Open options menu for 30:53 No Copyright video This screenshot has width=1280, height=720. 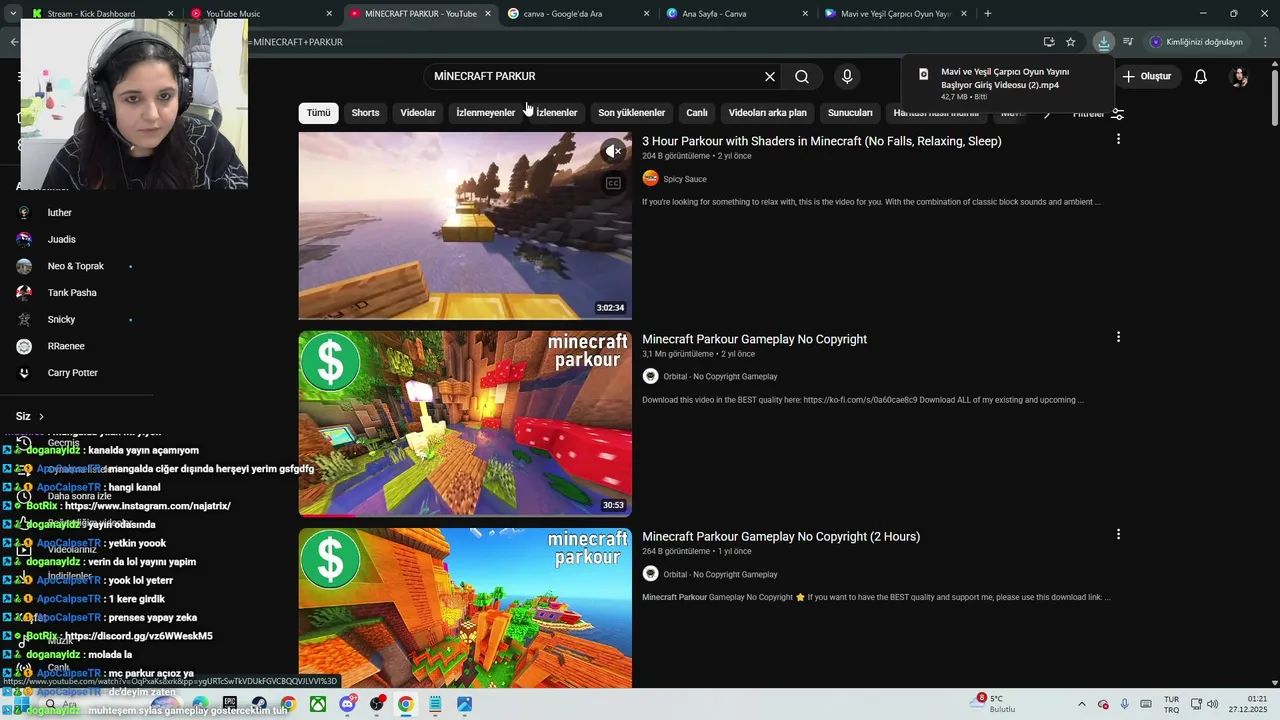1118,337
